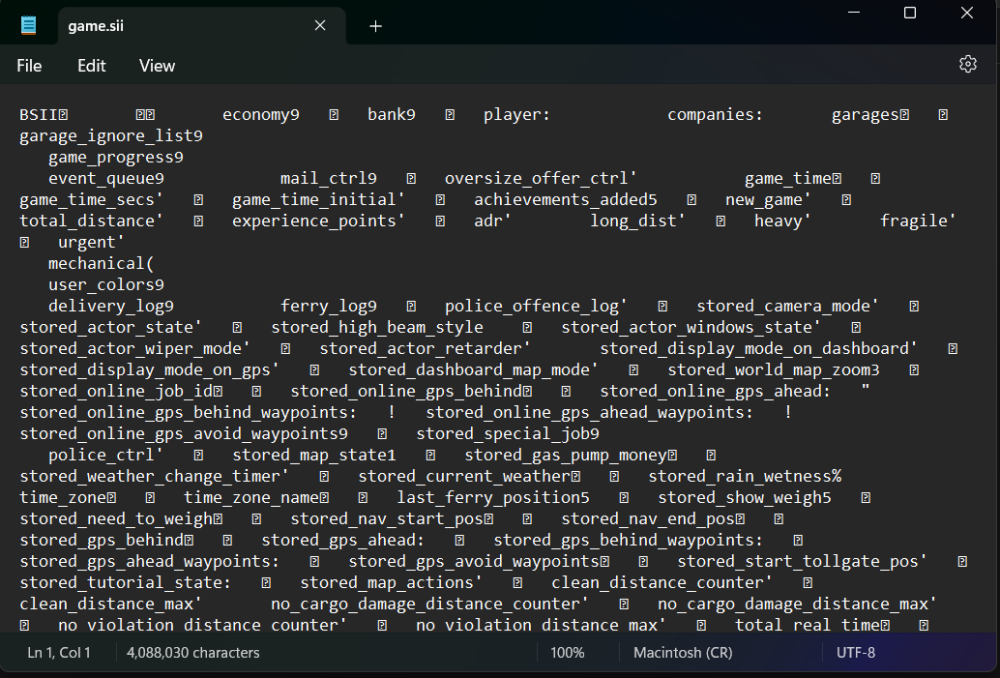
Task: Open the Edit menu
Action: 91,66
